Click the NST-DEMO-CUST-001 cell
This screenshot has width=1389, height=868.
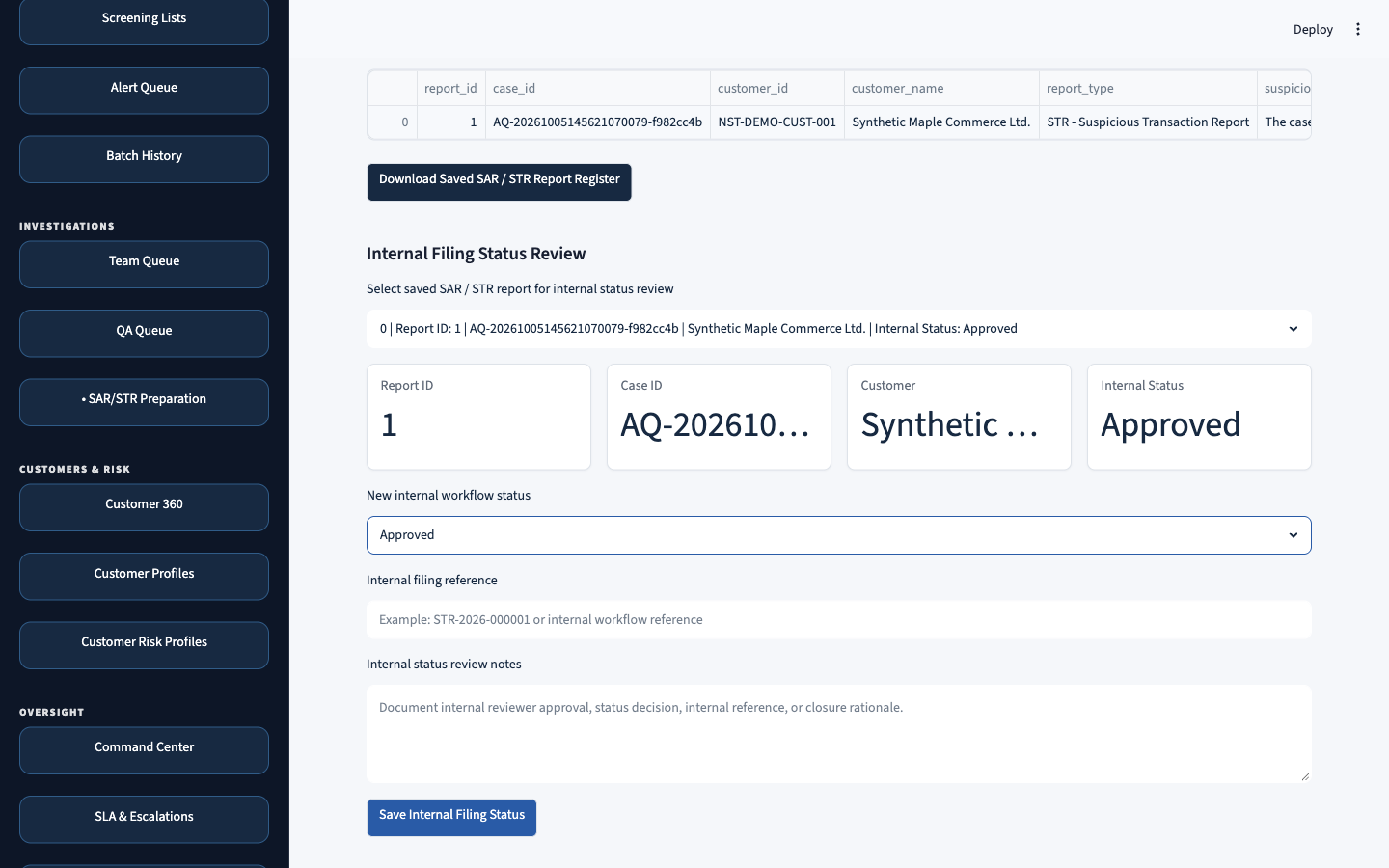(776, 122)
